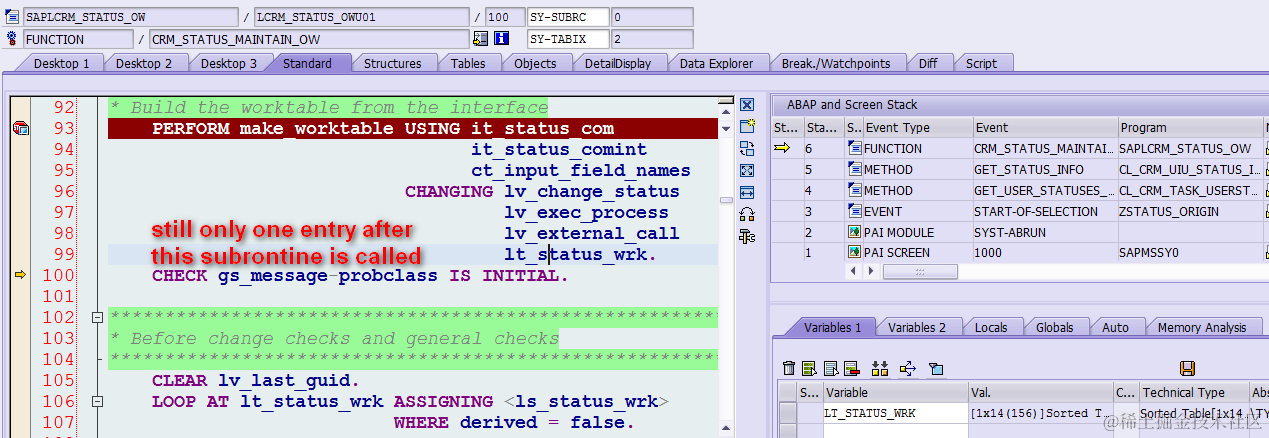The width and height of the screenshot is (1269, 438).
Task: Collapse the LOOP block at line 106
Action: point(97,402)
